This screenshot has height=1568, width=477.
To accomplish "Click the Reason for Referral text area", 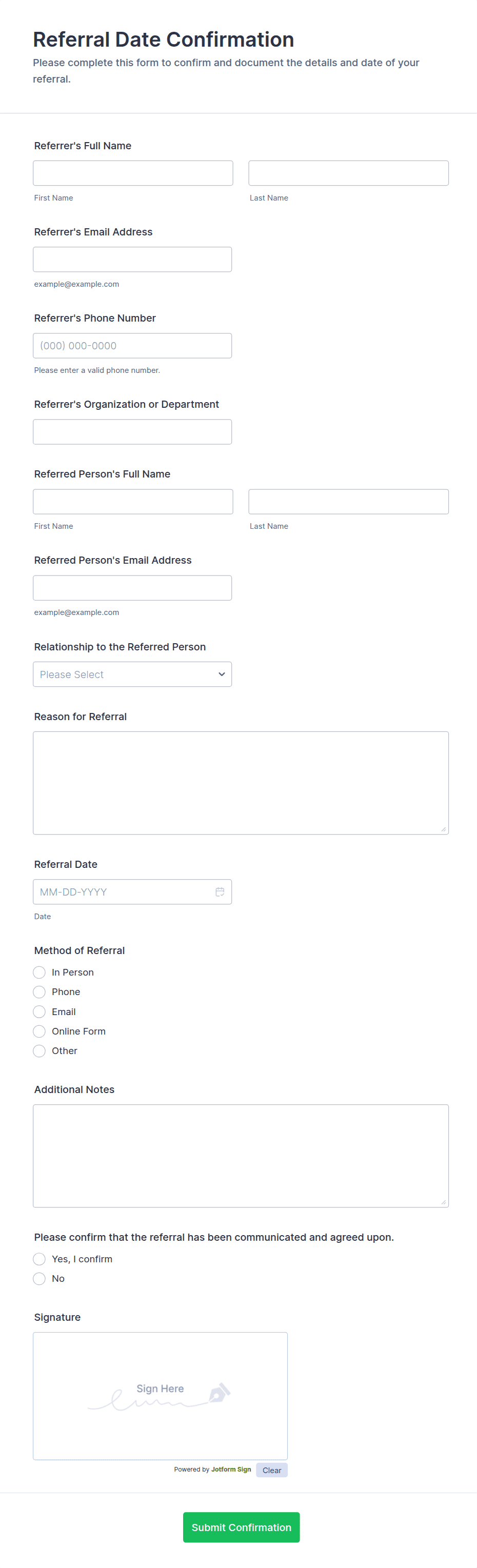I will [x=241, y=782].
